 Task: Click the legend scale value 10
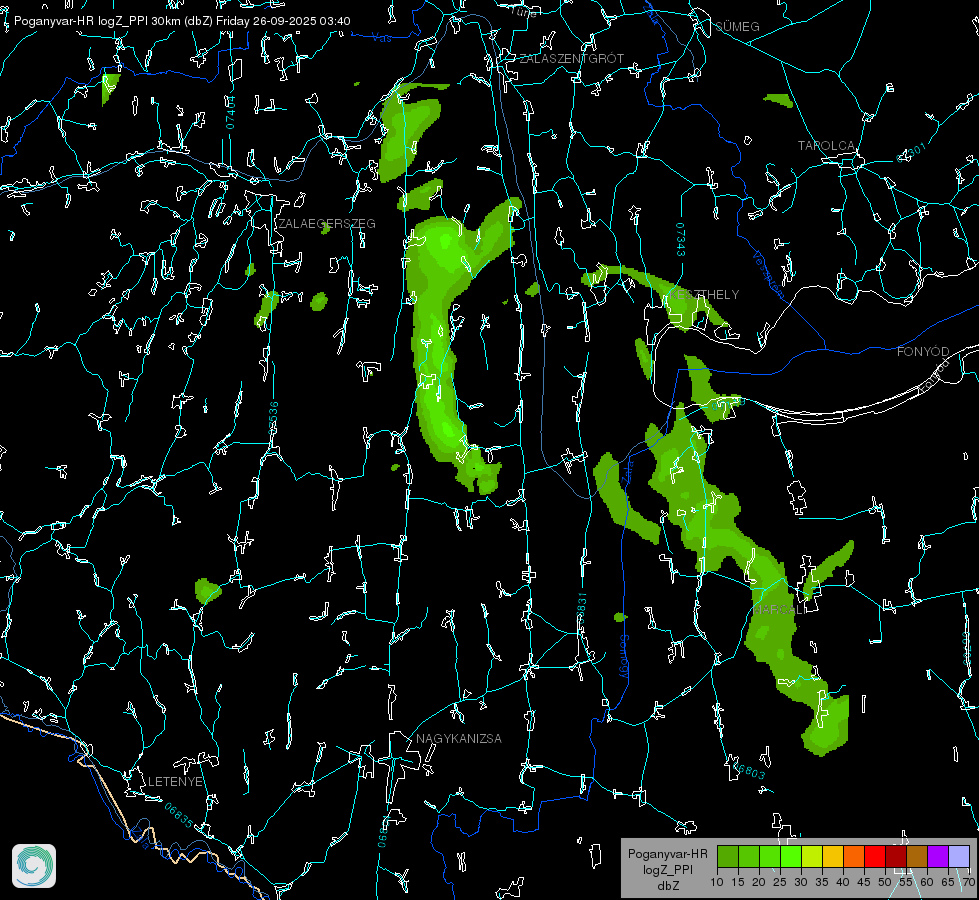(x=717, y=882)
